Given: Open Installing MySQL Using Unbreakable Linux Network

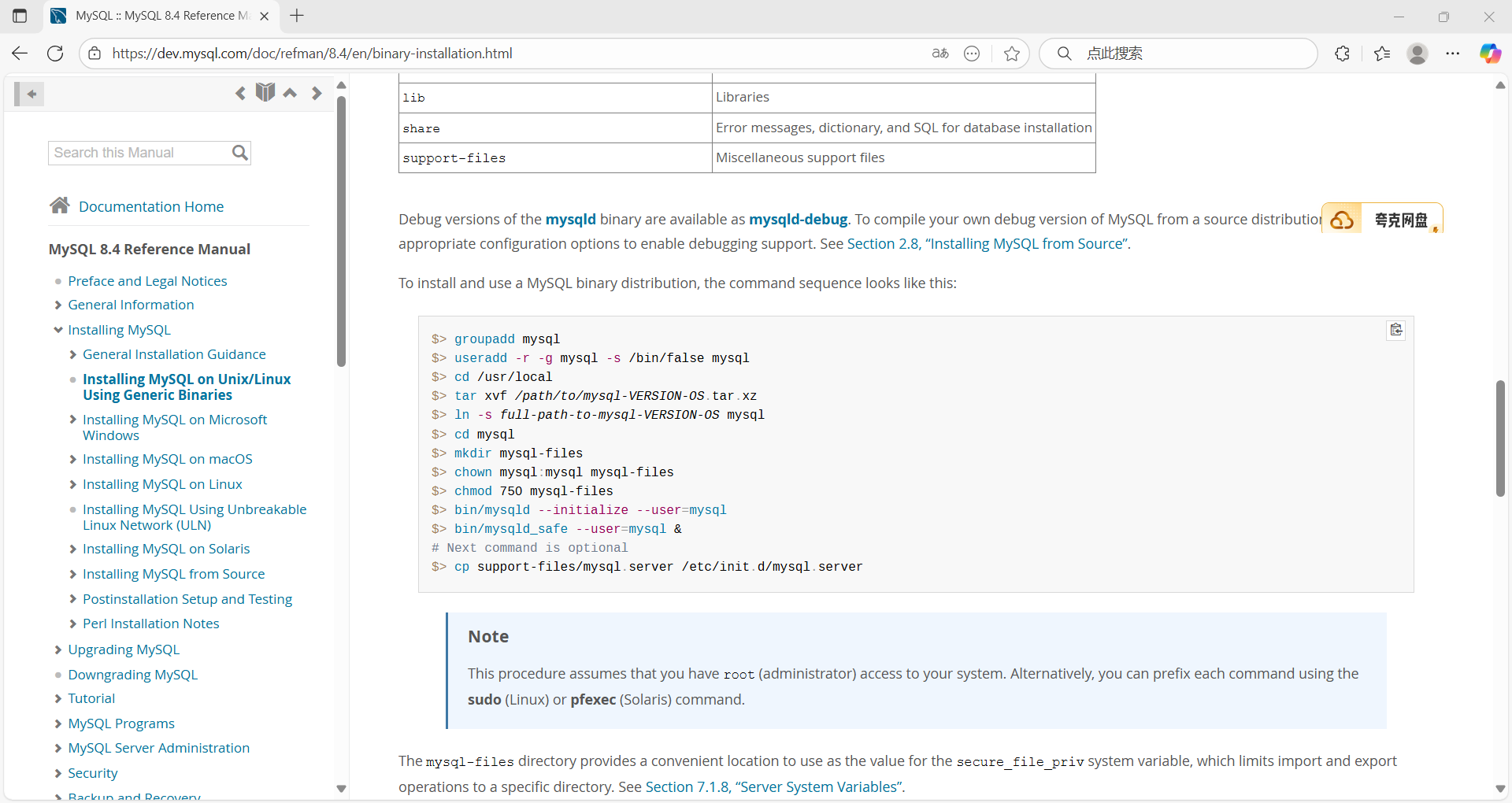Looking at the screenshot, I should 195,517.
